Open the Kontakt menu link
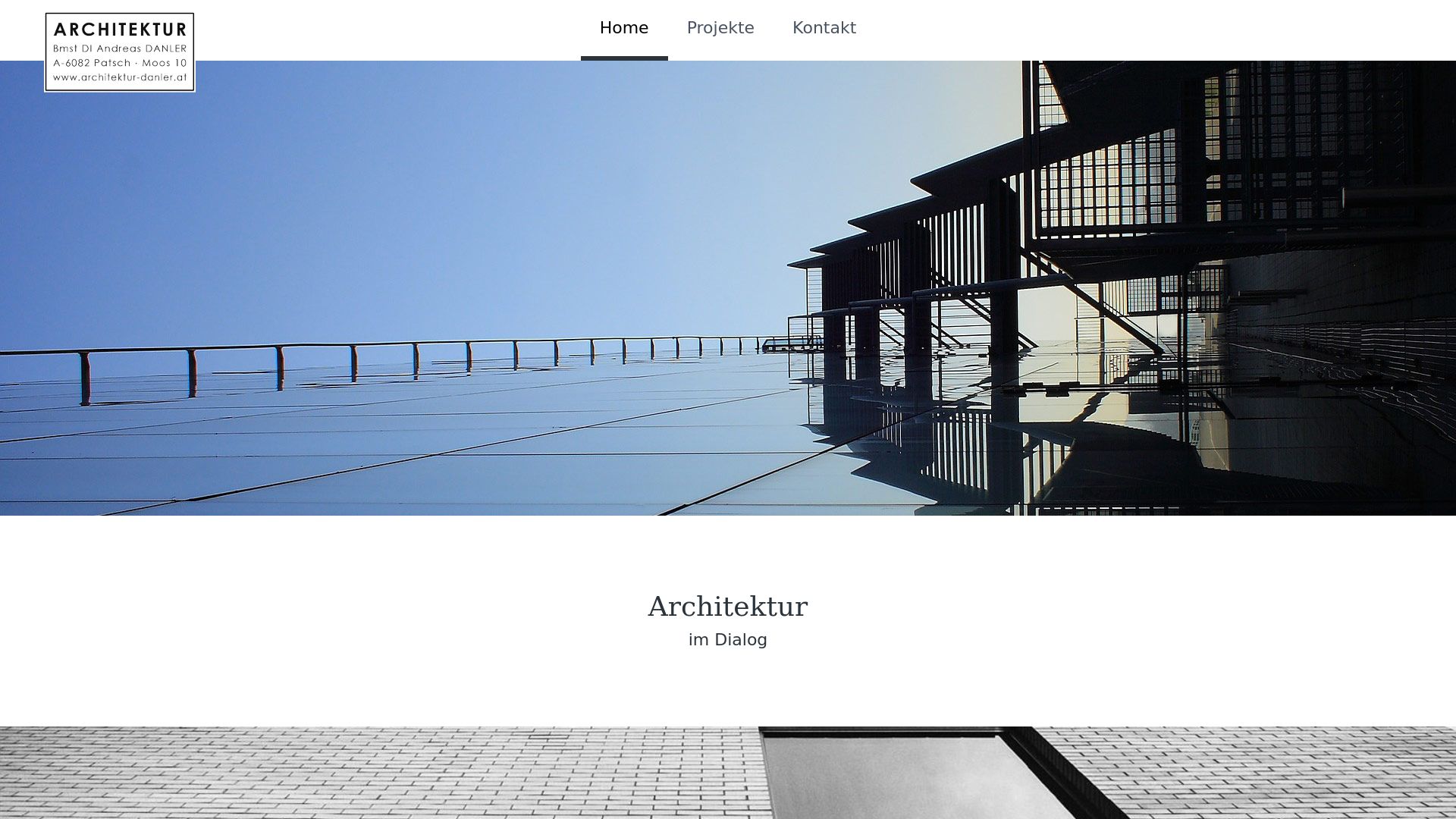Viewport: 1456px width, 819px height. 824,28
